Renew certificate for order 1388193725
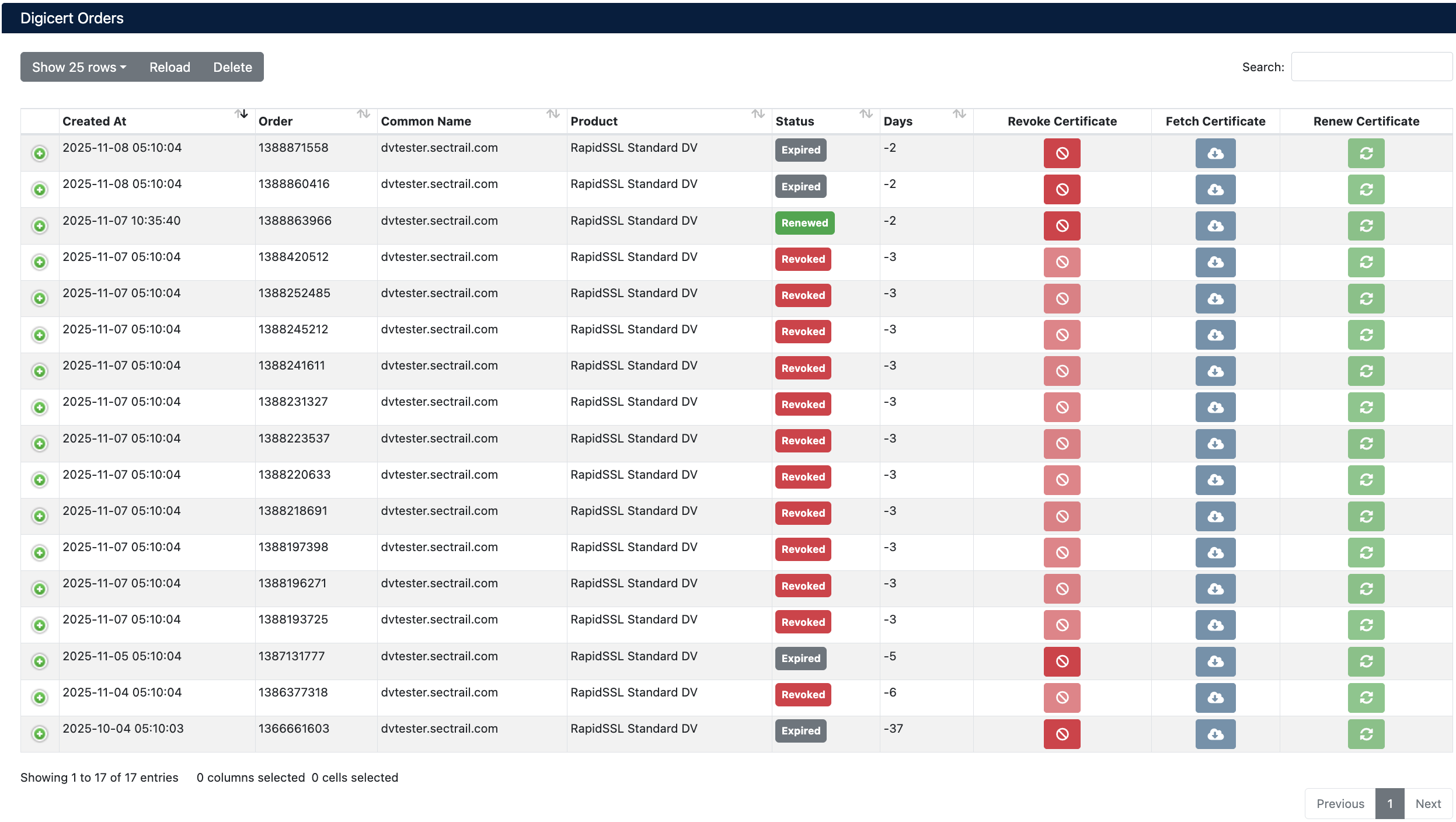 tap(1366, 625)
